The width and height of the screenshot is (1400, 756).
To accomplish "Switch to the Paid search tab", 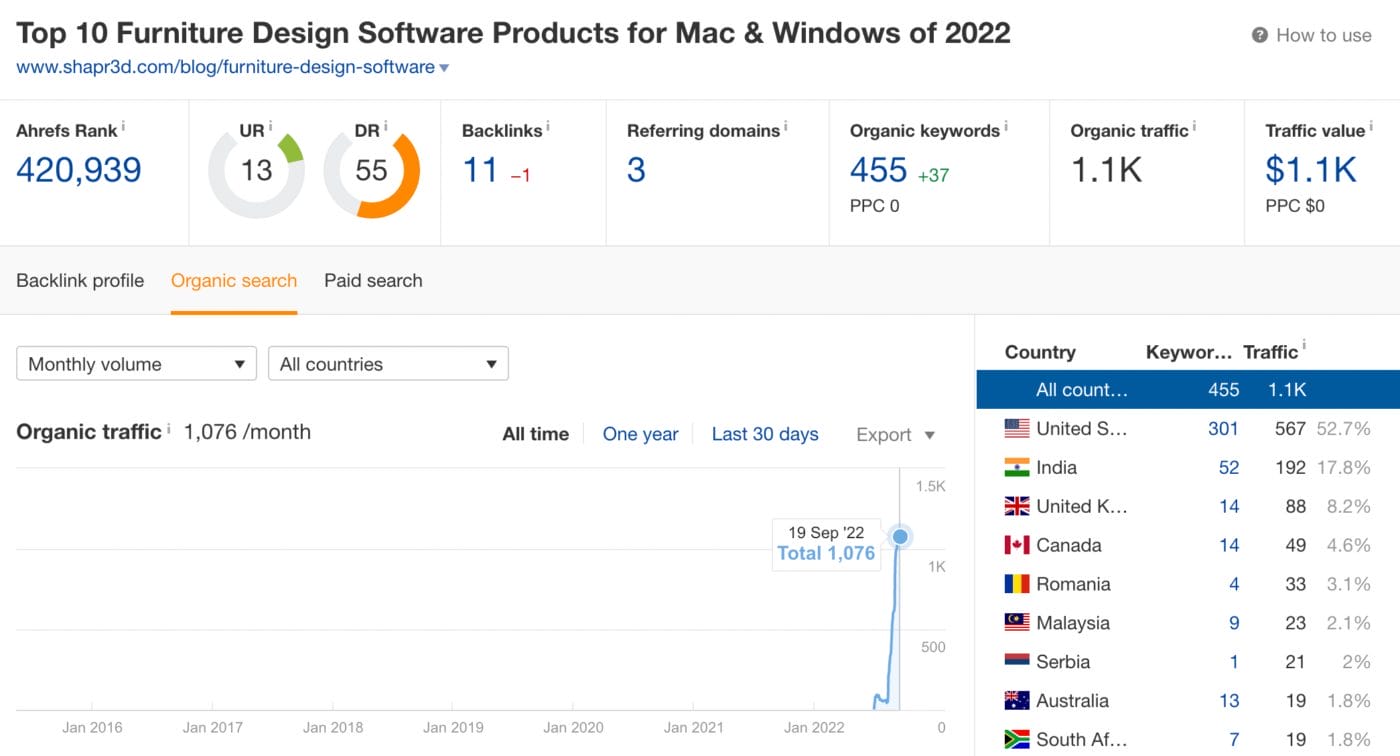I will [372, 281].
